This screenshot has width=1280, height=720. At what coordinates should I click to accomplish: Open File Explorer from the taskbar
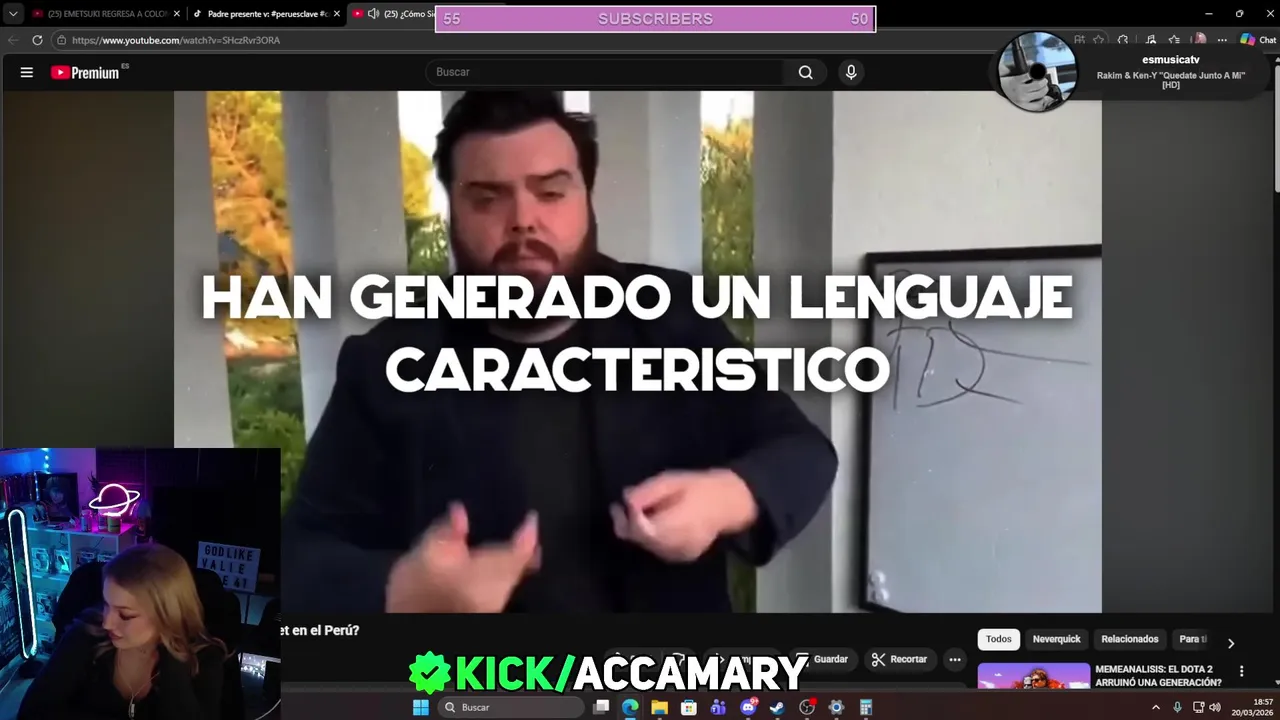(x=659, y=707)
